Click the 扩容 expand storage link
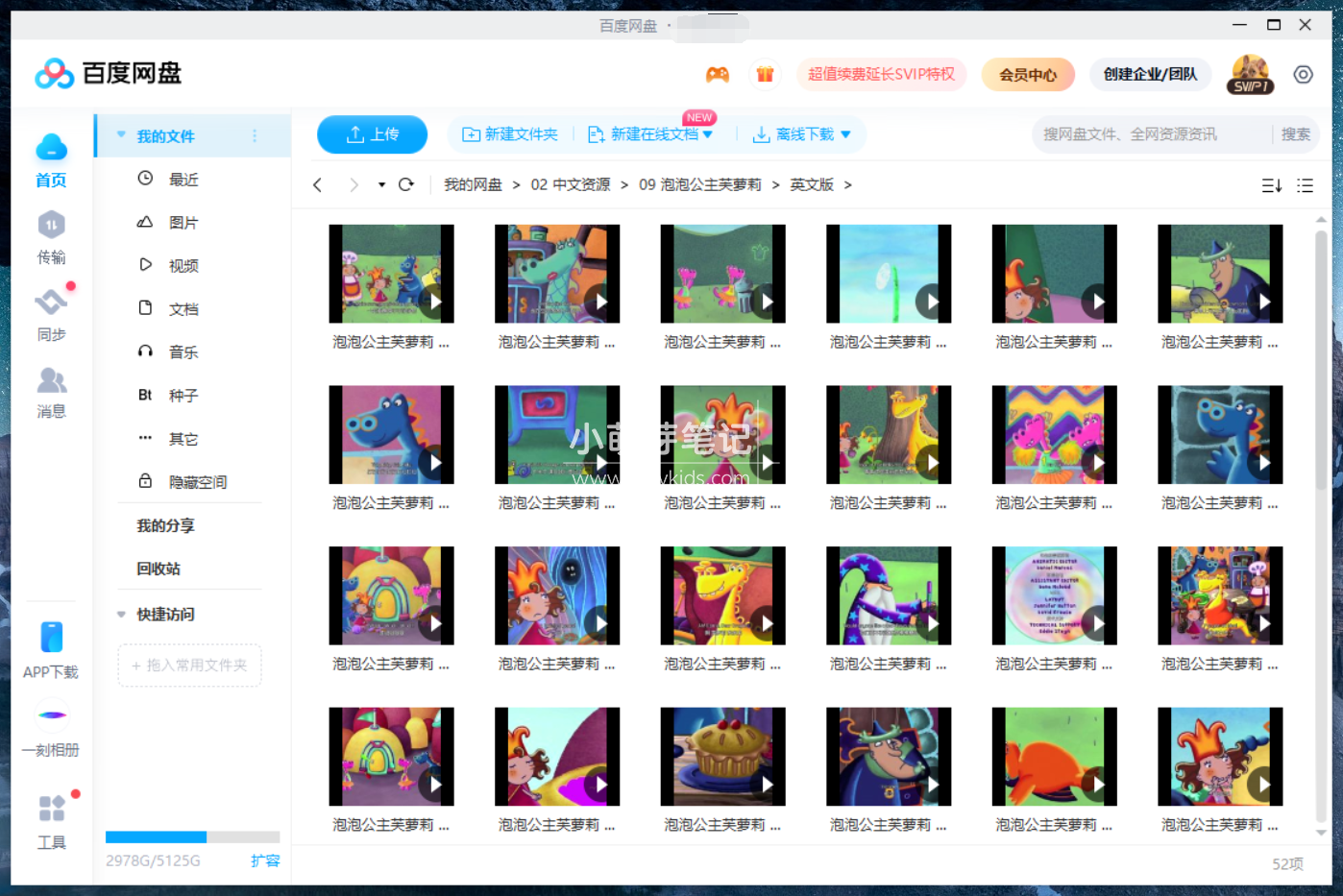 [266, 860]
